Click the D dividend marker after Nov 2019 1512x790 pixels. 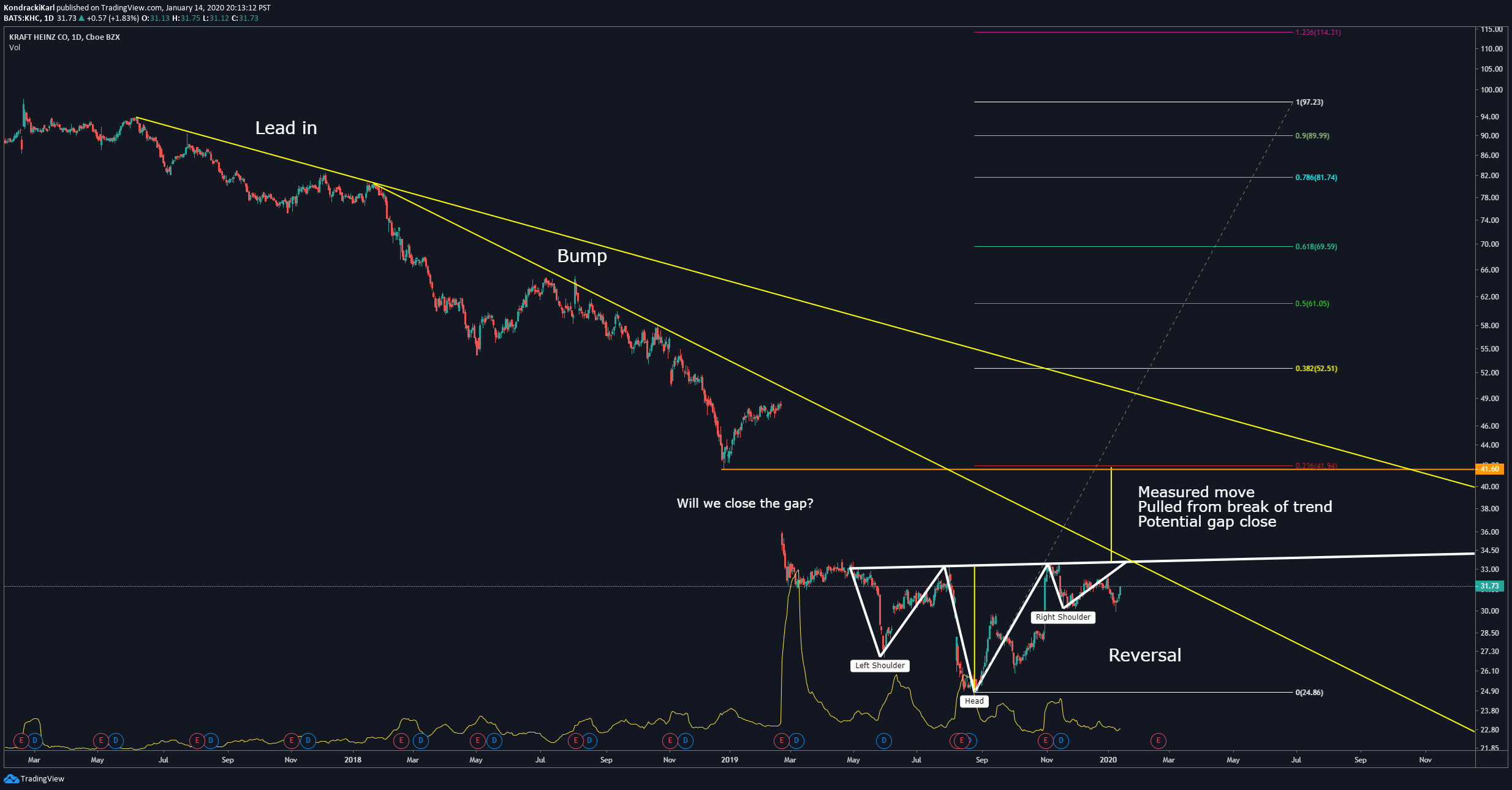pyautogui.click(x=1061, y=740)
